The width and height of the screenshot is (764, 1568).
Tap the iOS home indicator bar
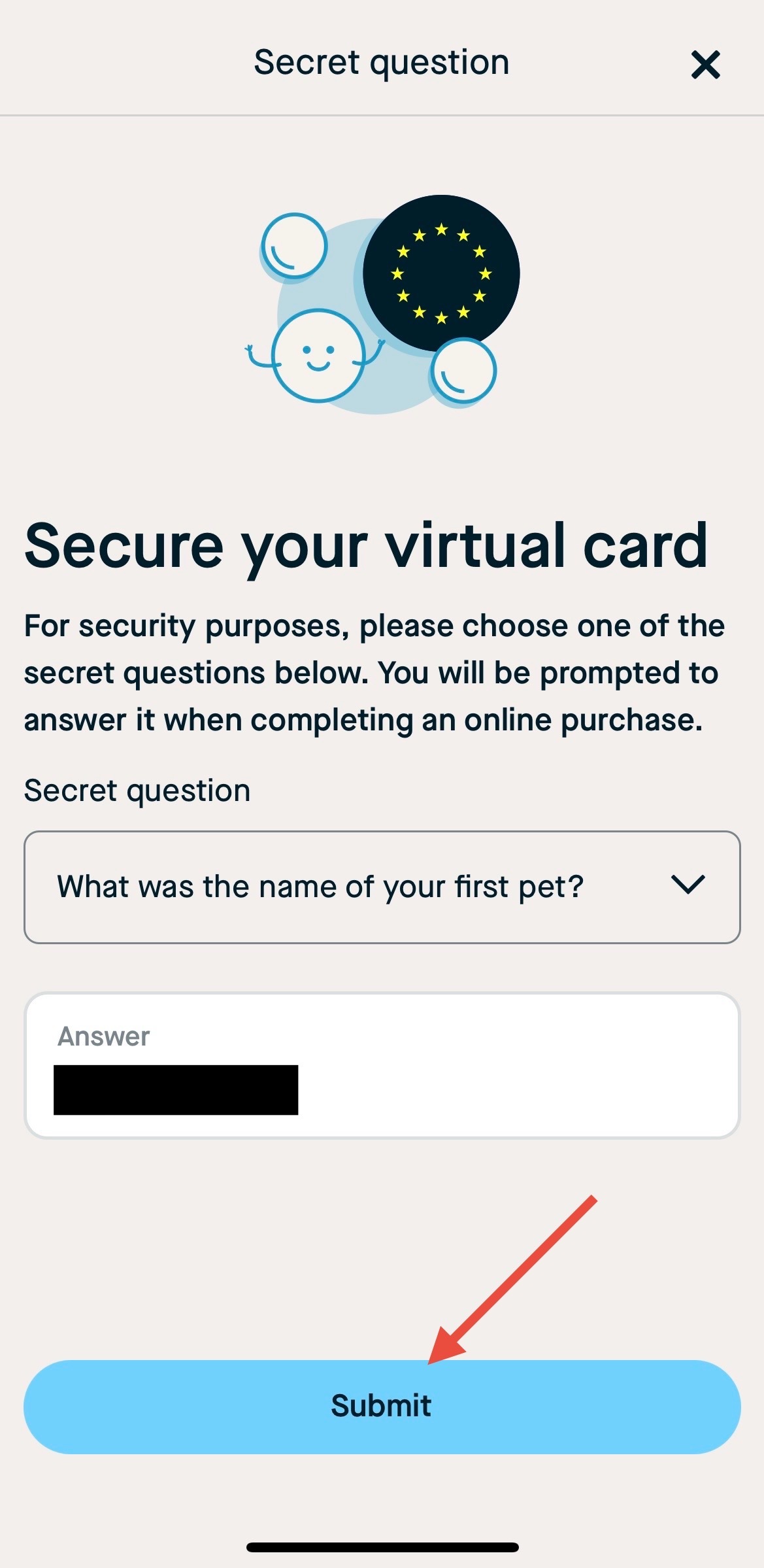(x=382, y=1547)
